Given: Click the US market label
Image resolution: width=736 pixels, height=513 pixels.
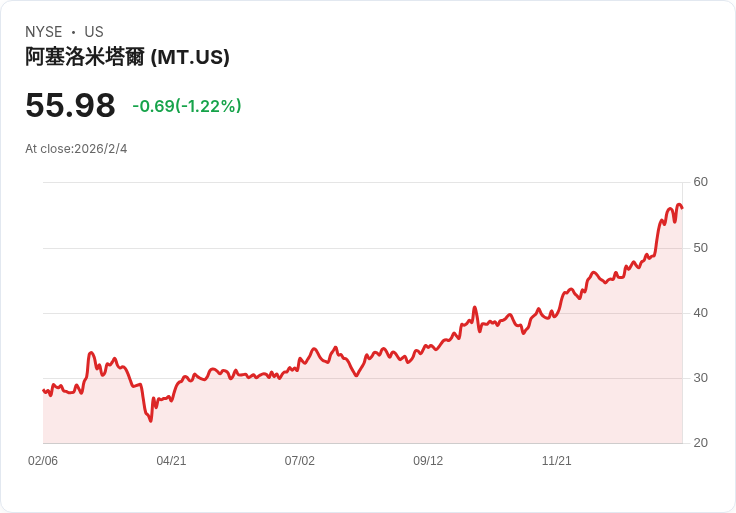Looking at the screenshot, I should pos(94,32).
